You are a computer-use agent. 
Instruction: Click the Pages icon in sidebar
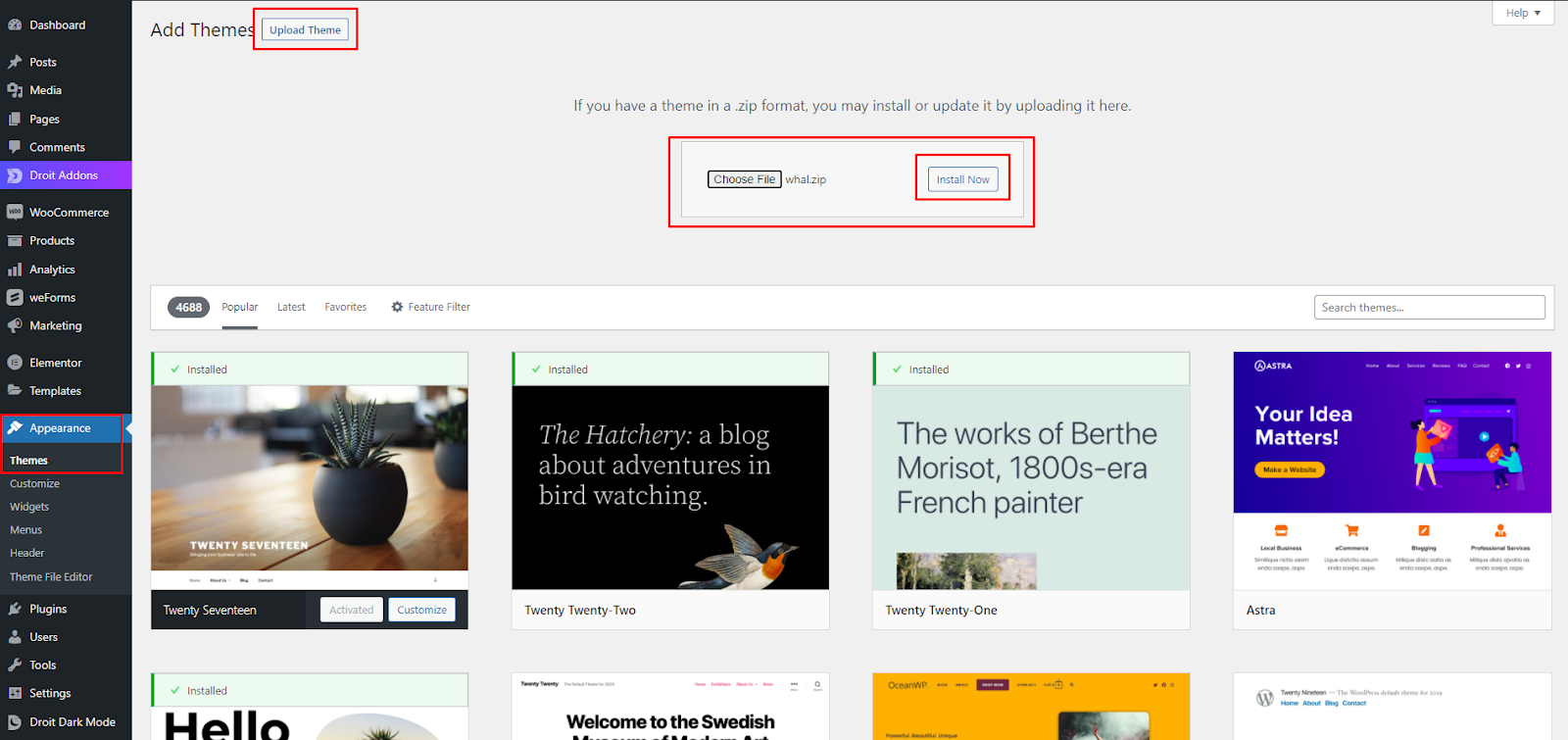click(x=15, y=119)
